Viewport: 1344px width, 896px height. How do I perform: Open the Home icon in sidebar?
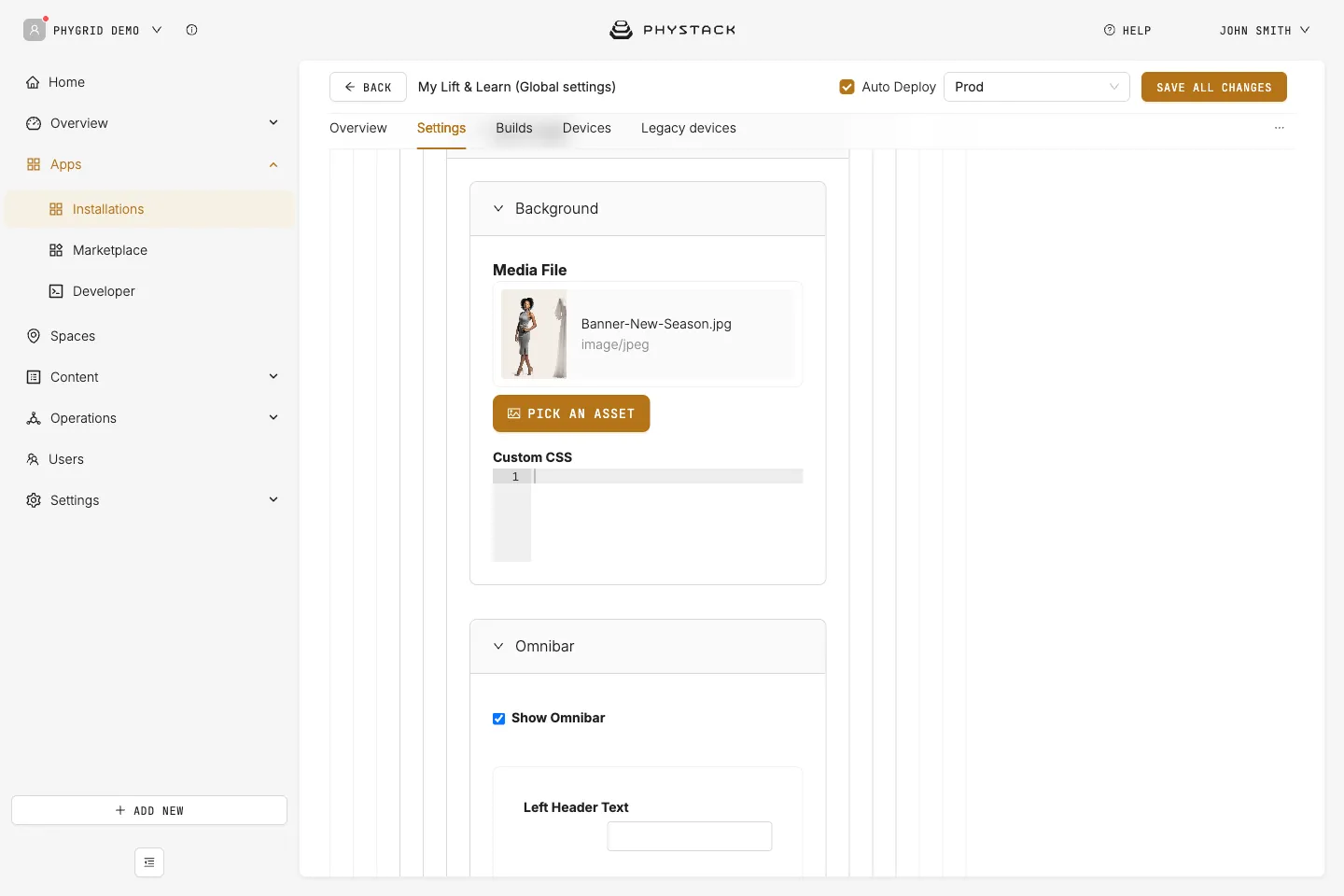coord(34,82)
